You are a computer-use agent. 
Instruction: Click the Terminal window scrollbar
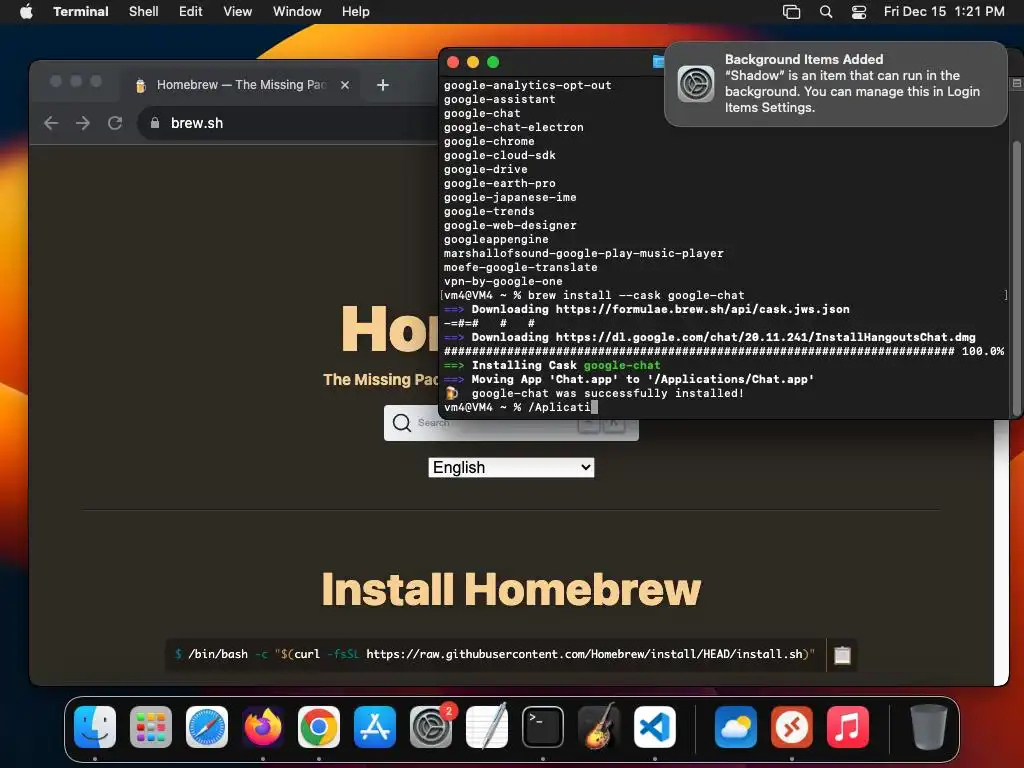coord(1016,278)
